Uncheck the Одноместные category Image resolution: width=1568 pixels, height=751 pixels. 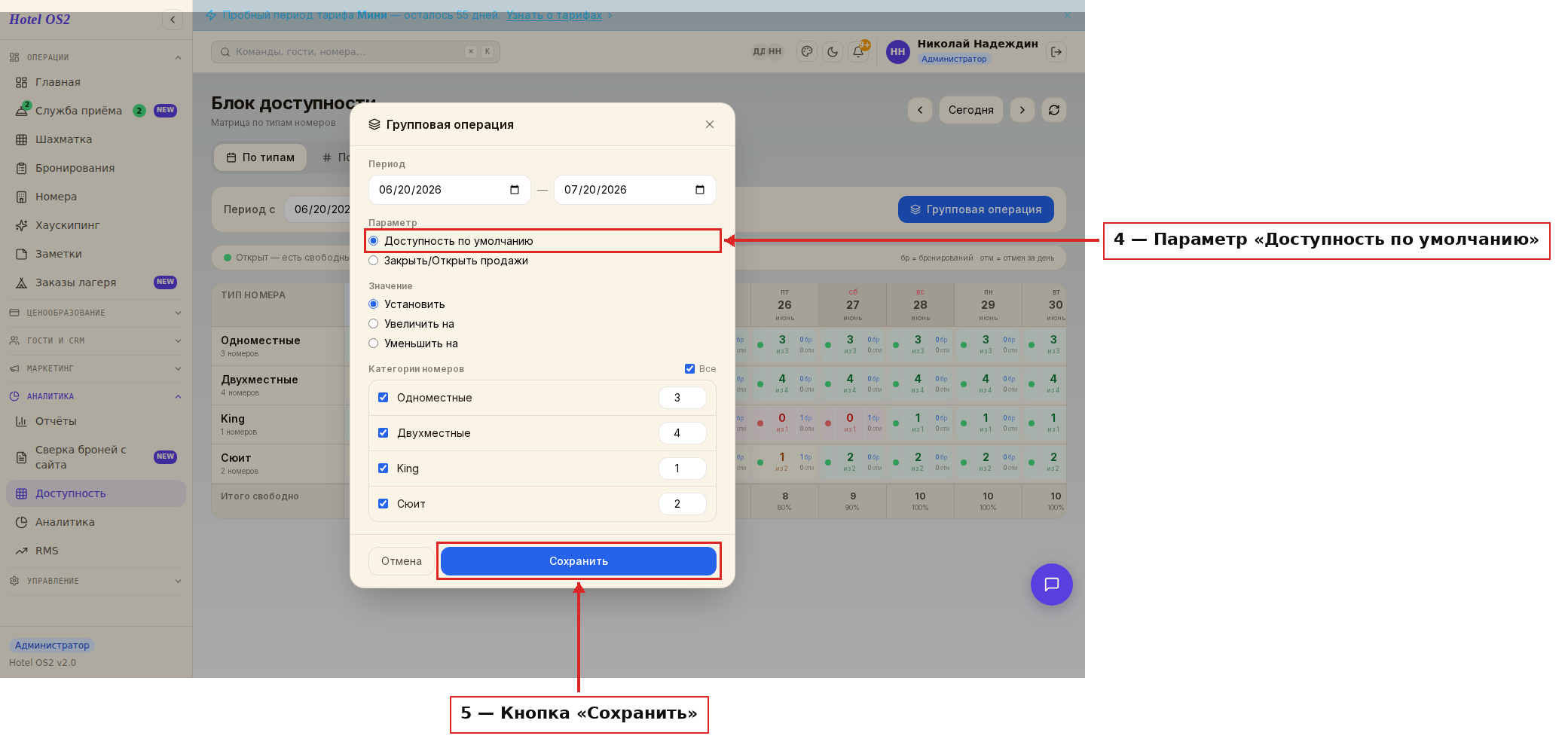[x=384, y=398]
